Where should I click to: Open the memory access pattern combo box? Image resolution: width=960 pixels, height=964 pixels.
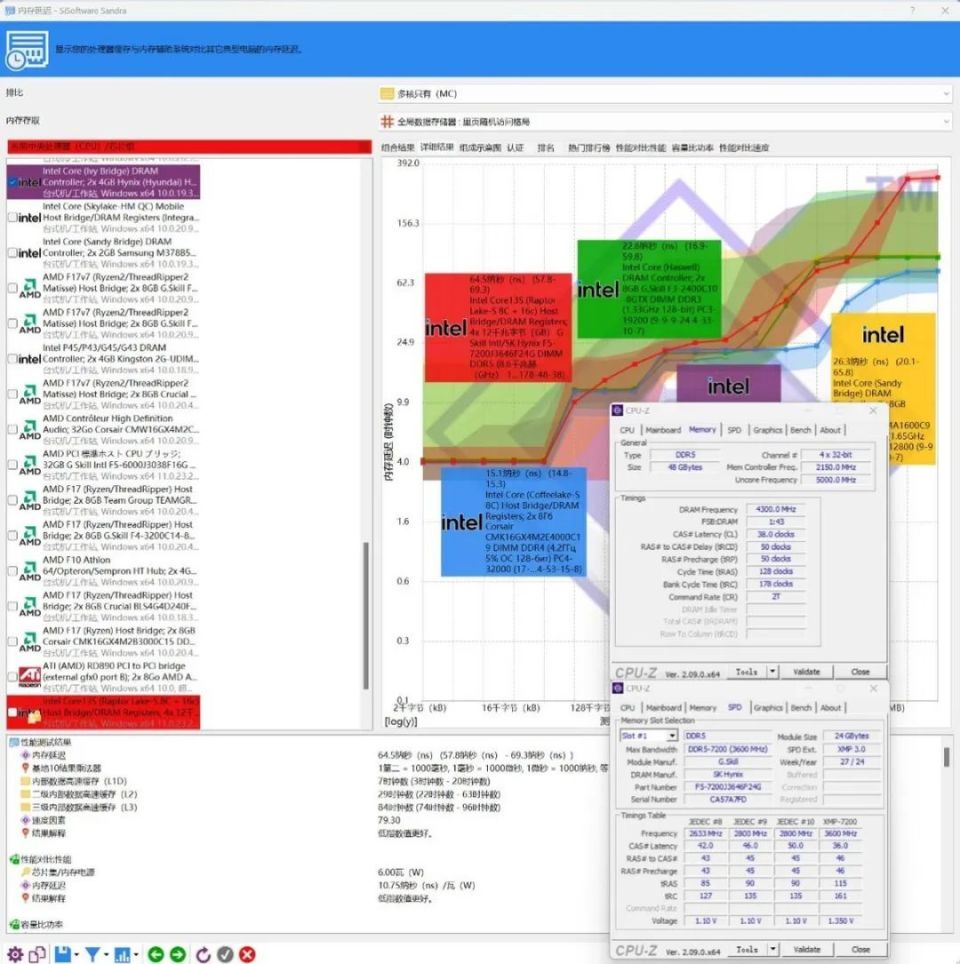tap(665, 122)
